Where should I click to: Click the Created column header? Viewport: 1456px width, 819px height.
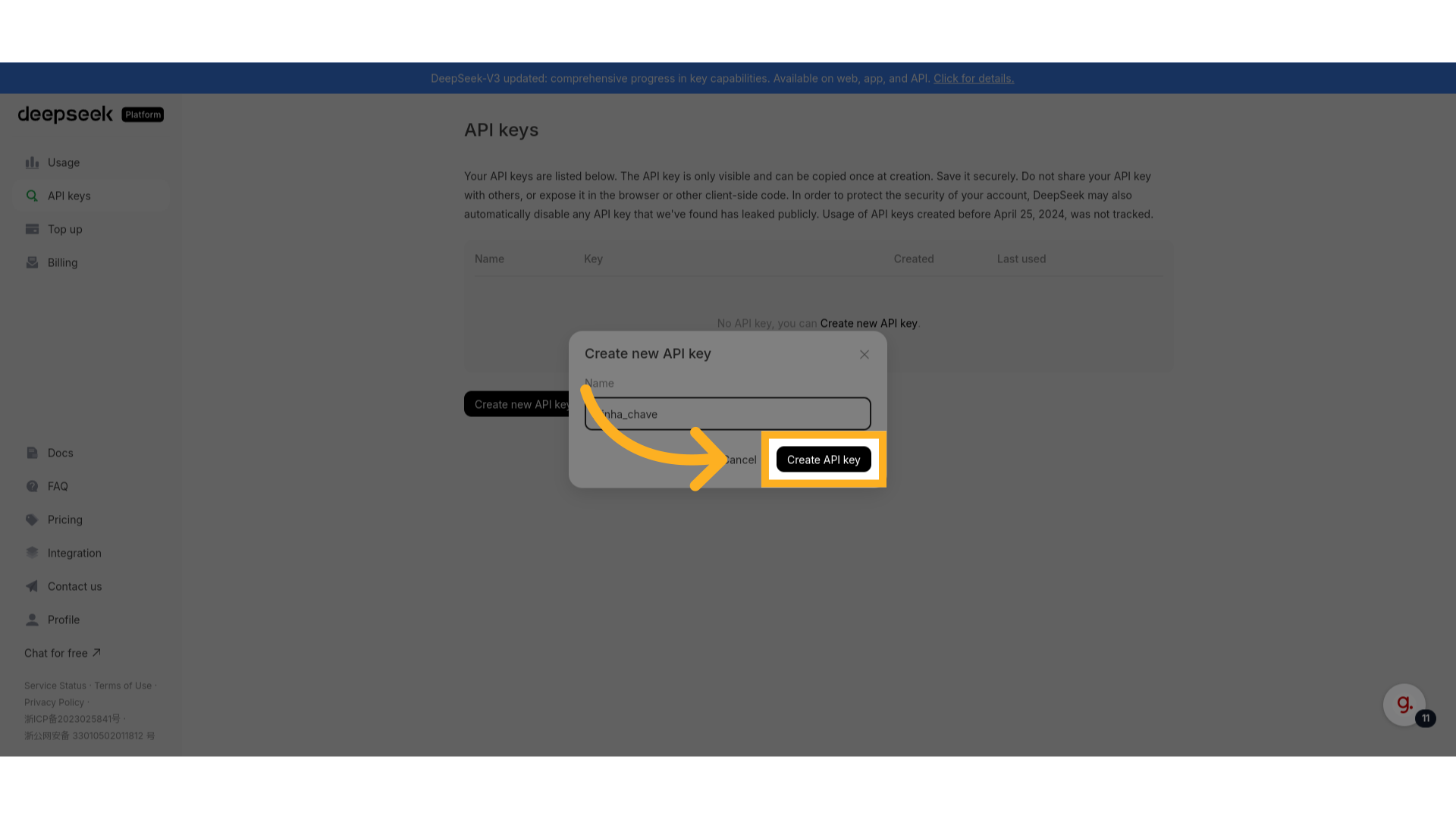coord(914,259)
